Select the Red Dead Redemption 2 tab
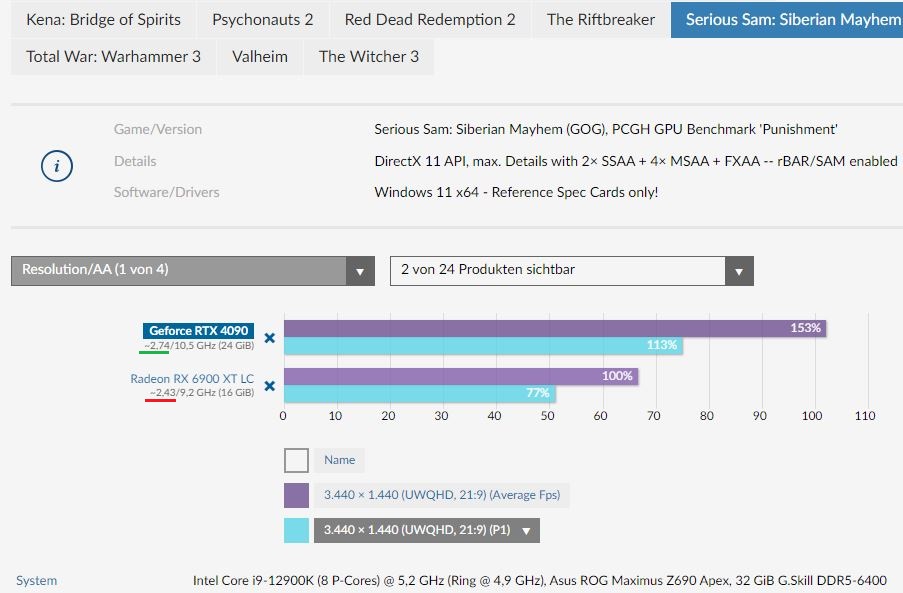The image size is (903, 593). pos(430,20)
